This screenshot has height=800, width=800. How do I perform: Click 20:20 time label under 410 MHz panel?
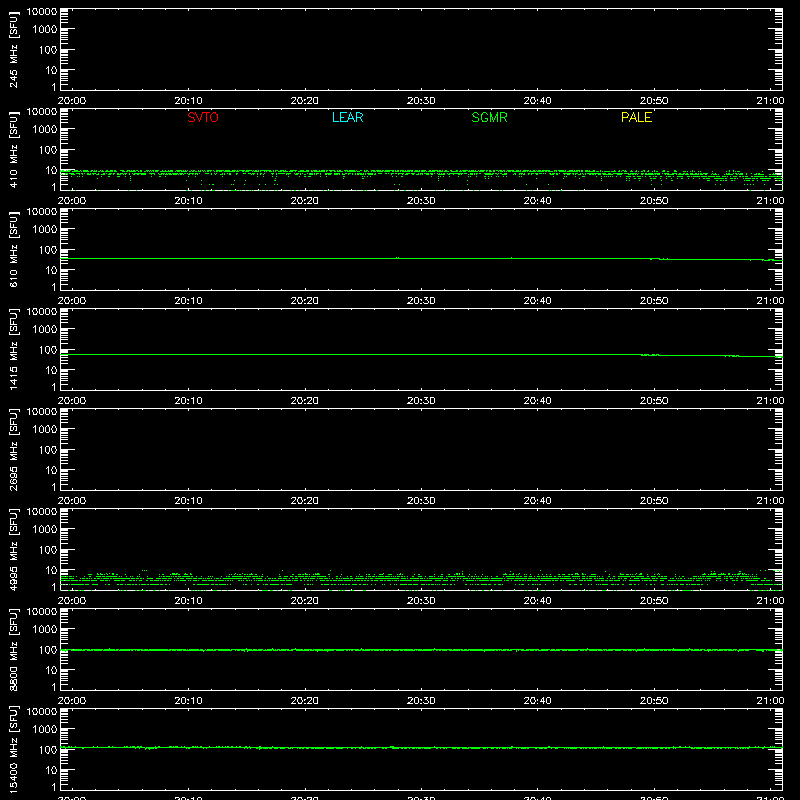click(305, 201)
